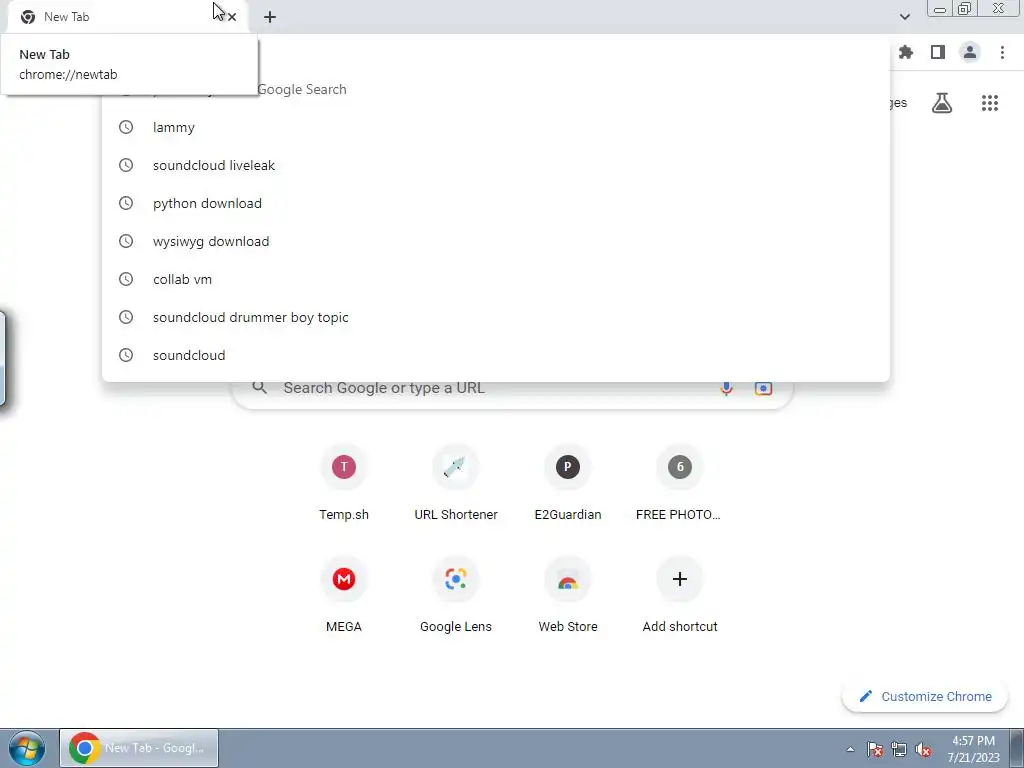This screenshot has height=768, width=1024.
Task: Click the Customize Chrome button
Action: (x=925, y=696)
